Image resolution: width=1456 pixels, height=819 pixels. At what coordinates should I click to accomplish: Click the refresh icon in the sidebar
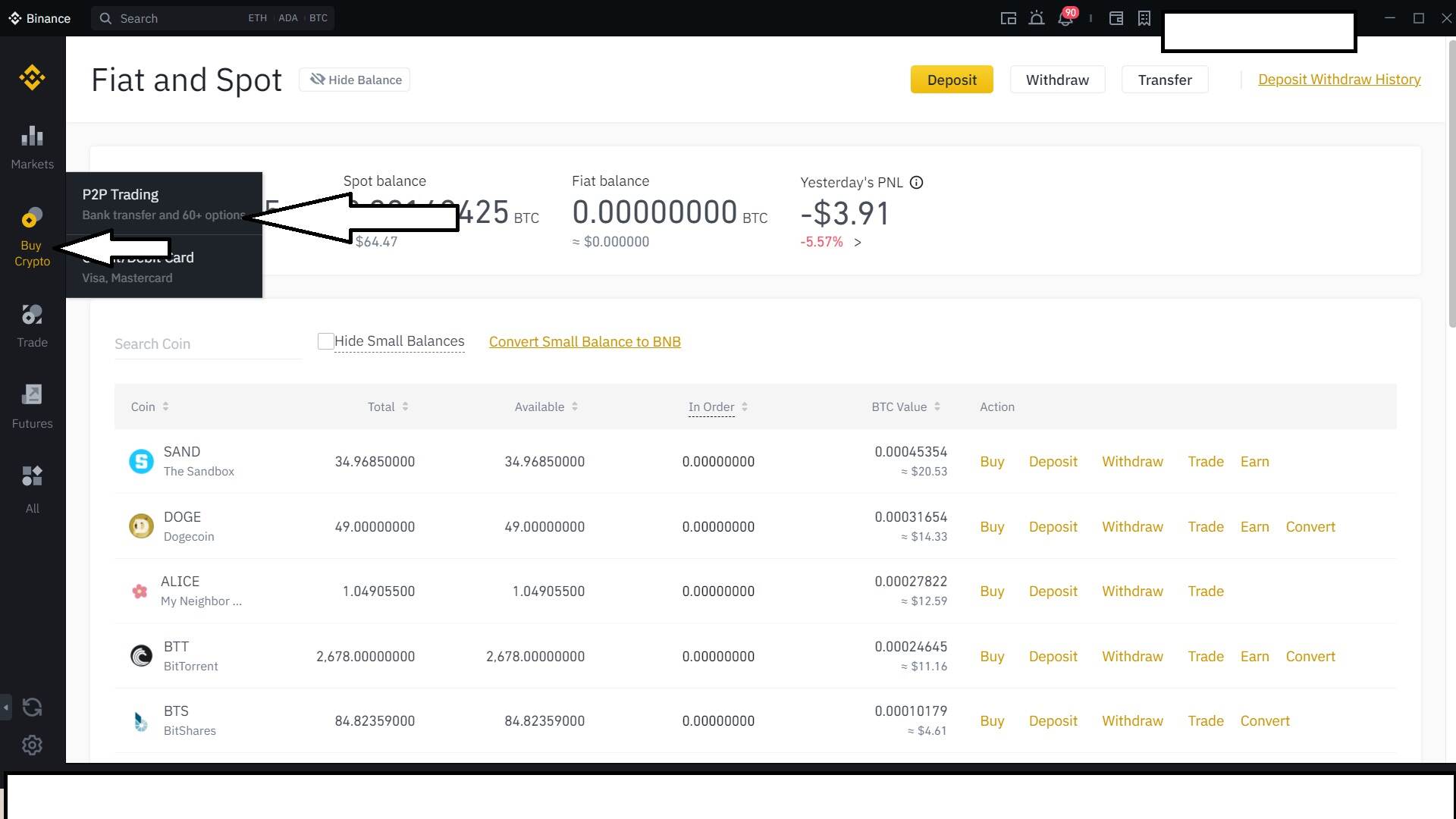32,708
